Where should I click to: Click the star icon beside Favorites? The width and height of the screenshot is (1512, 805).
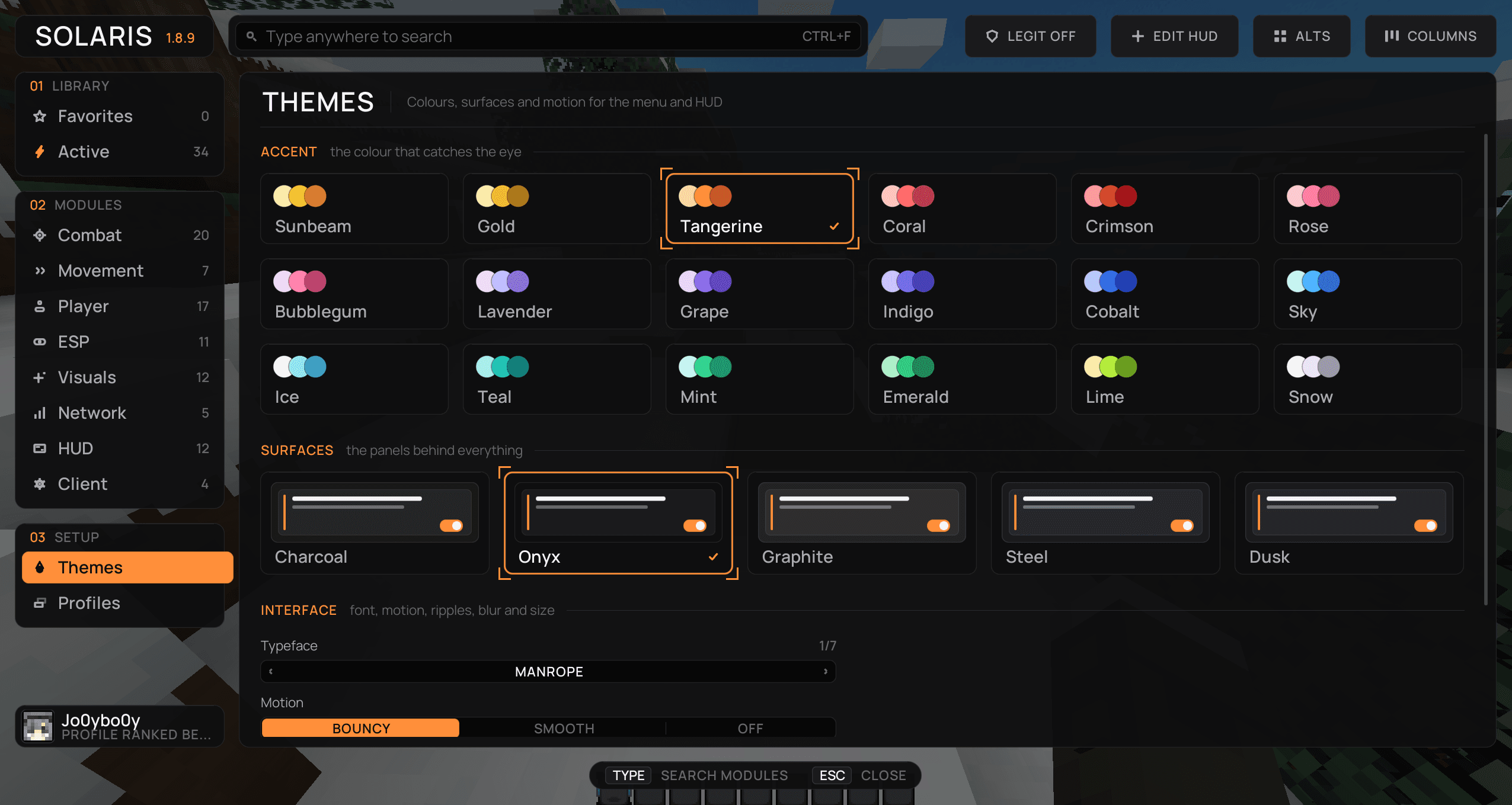tap(40, 116)
